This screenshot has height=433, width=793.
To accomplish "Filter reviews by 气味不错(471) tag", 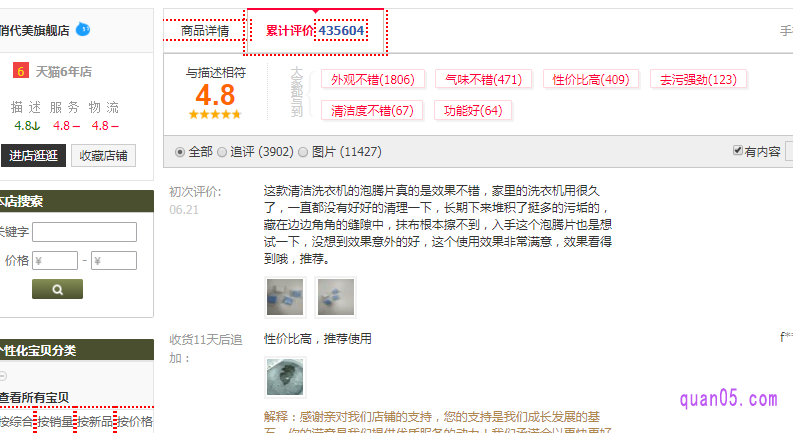I will (483, 79).
